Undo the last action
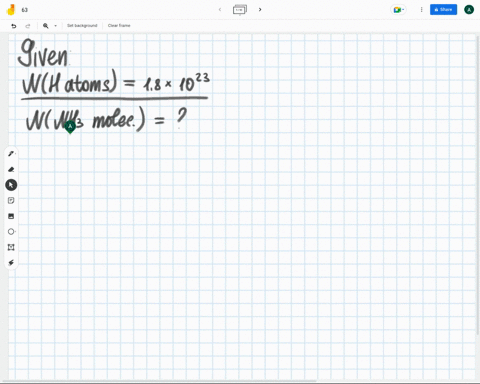480x384 pixels. click(14, 26)
